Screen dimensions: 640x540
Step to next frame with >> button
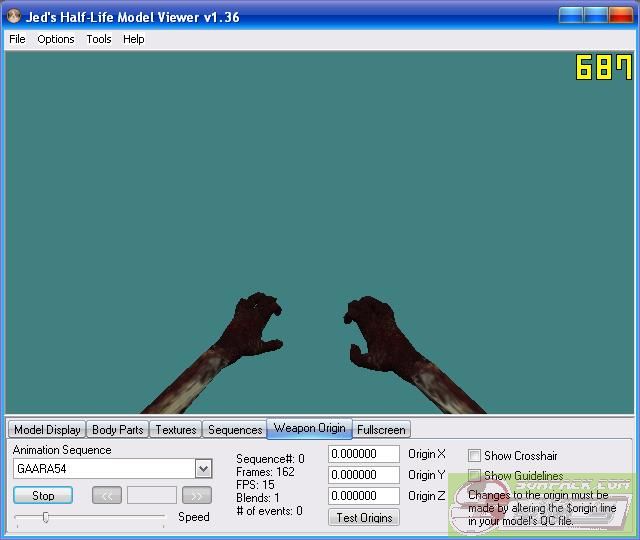(x=197, y=495)
